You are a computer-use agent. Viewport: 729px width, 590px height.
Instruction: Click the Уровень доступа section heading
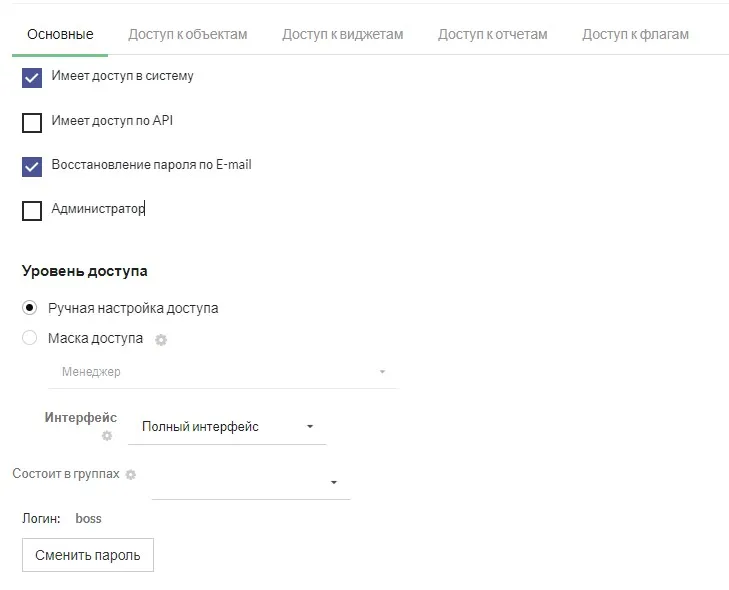pyautogui.click(x=84, y=271)
